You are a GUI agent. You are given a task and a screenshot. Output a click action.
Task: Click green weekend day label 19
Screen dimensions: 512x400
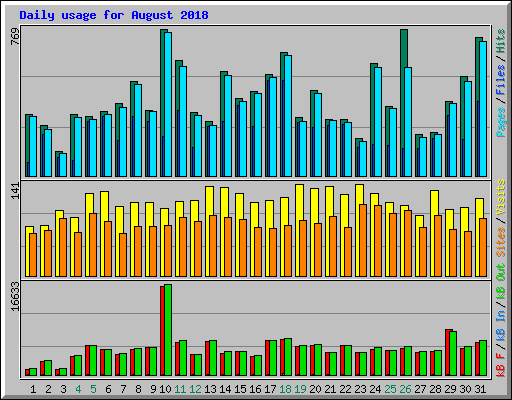coord(300,389)
